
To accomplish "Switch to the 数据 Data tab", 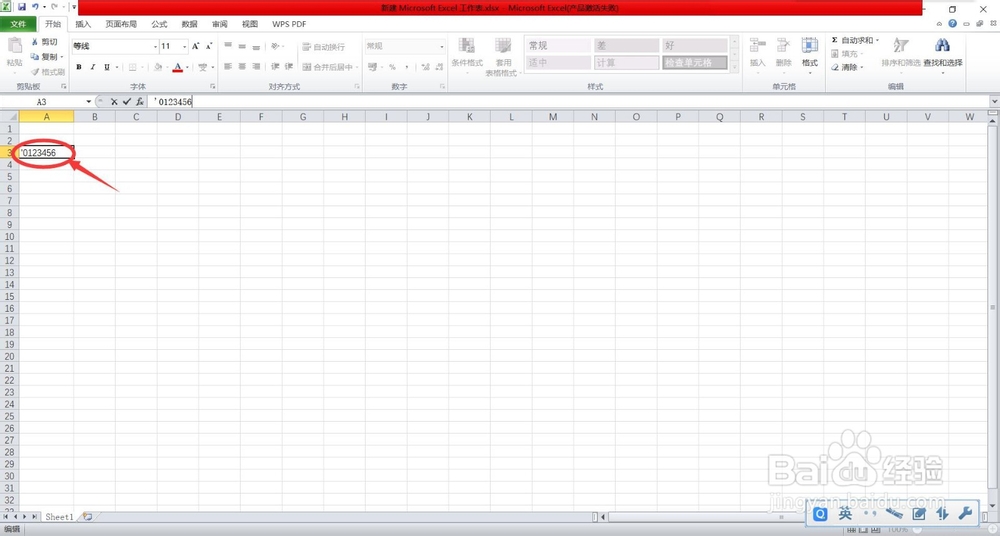I will 189,24.
